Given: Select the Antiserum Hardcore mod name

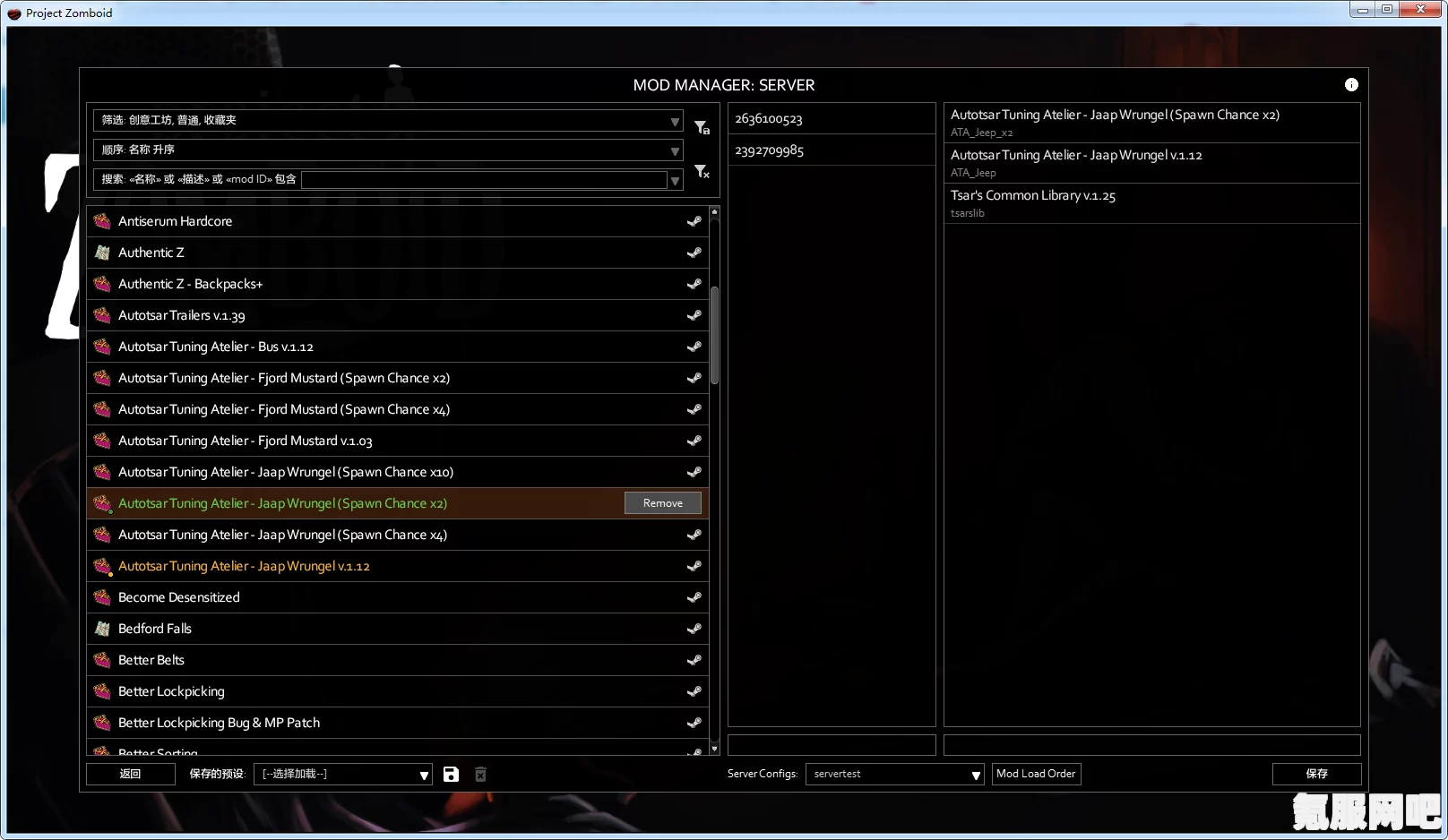Looking at the screenshot, I should pyautogui.click(x=176, y=221).
